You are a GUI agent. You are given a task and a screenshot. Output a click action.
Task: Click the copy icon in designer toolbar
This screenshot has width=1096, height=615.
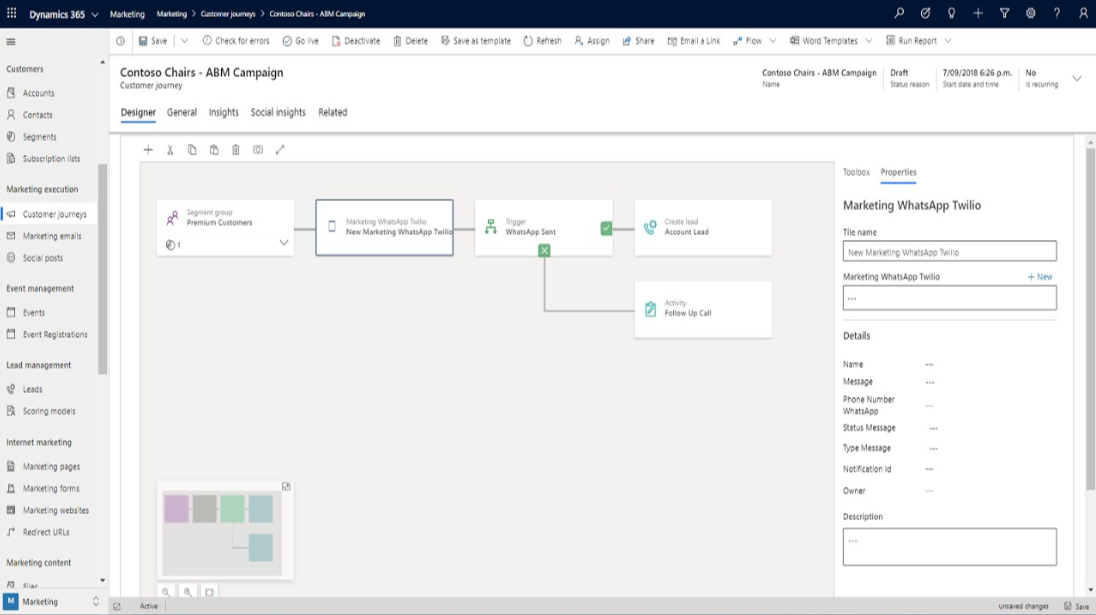click(x=192, y=150)
